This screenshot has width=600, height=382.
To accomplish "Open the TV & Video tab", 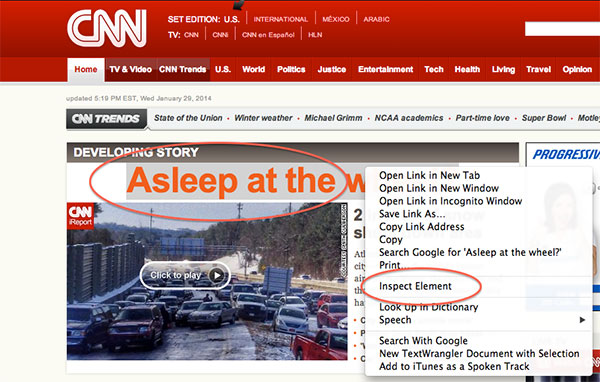I will [130, 70].
